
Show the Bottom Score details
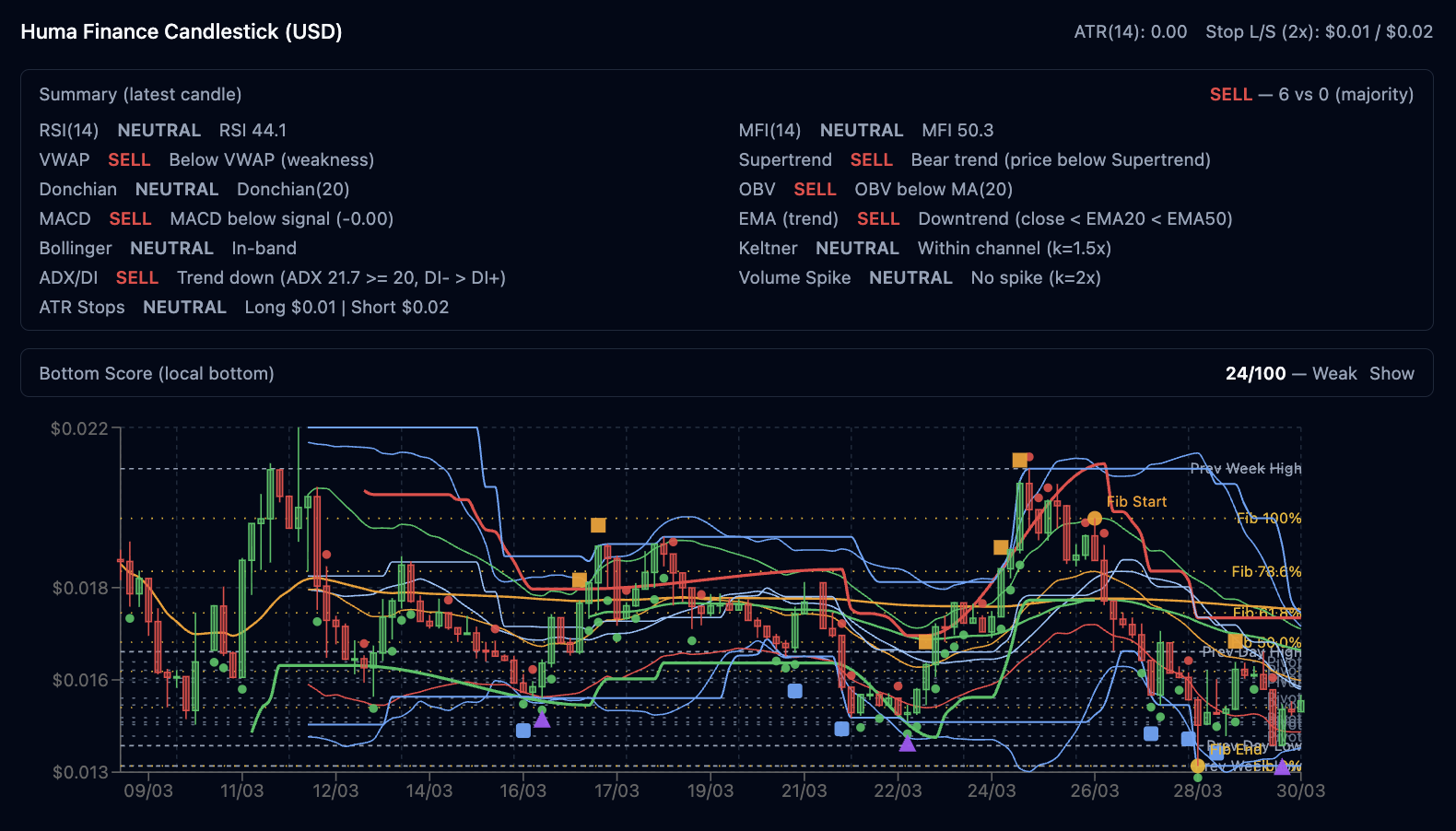[x=1391, y=373]
